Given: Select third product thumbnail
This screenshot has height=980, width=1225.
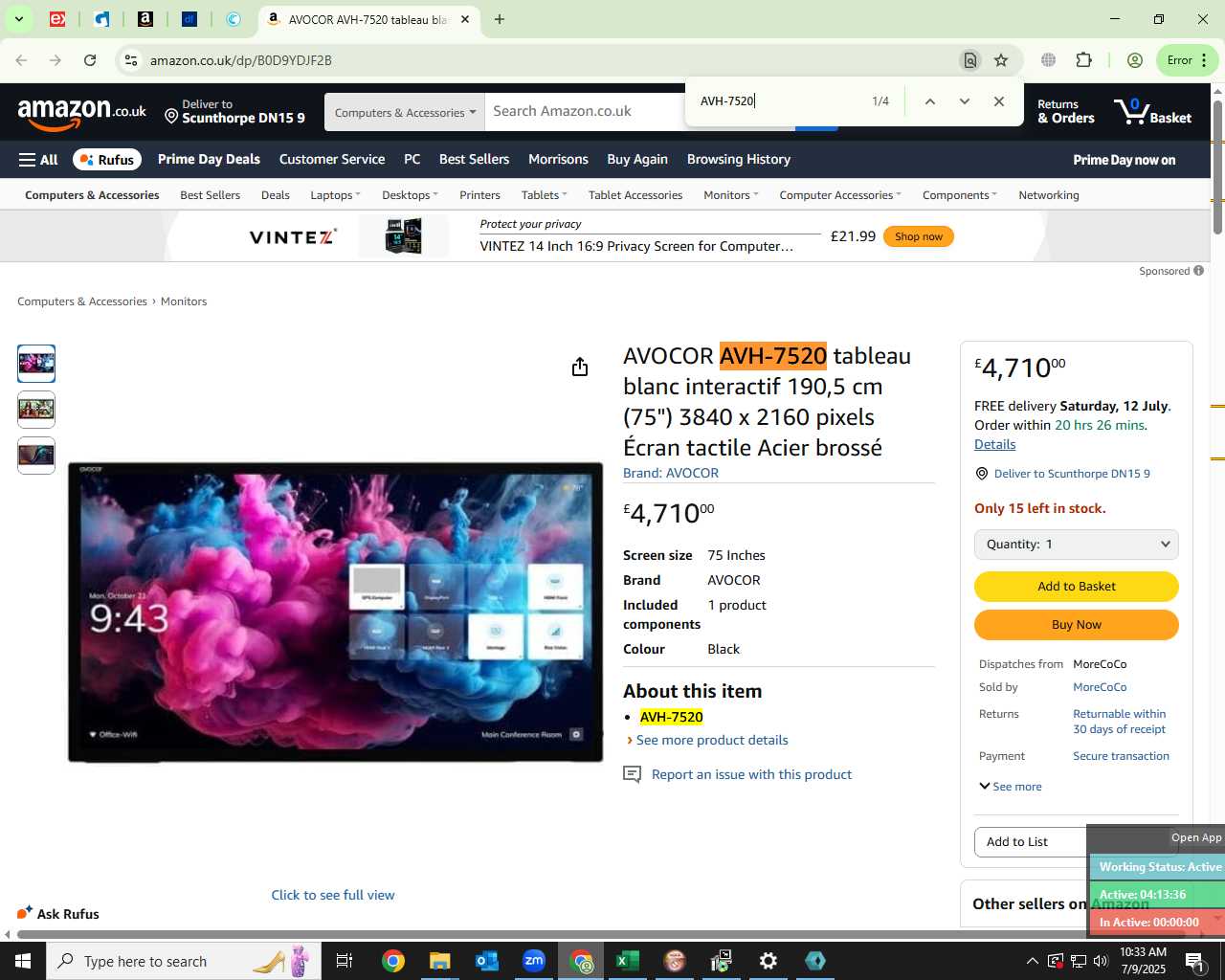Looking at the screenshot, I should (x=36, y=456).
